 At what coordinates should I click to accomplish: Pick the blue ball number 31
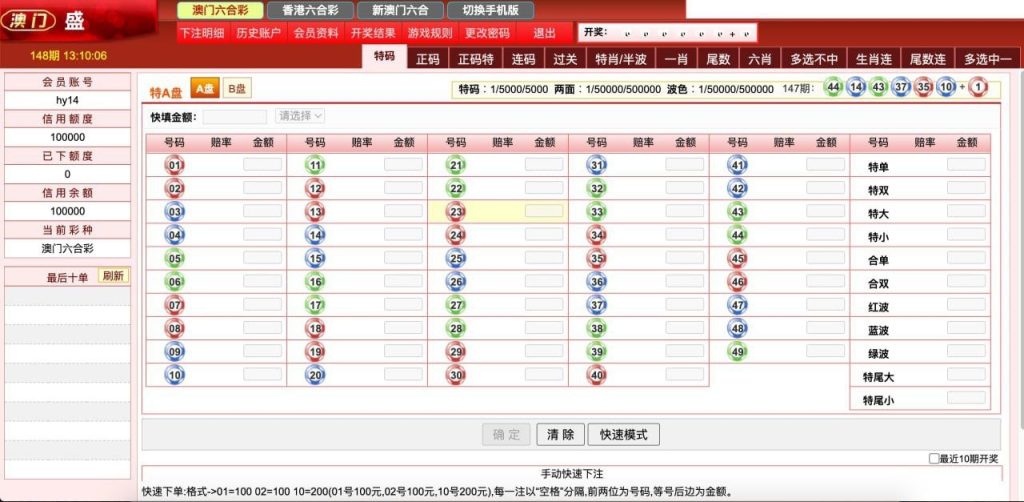[x=597, y=165]
